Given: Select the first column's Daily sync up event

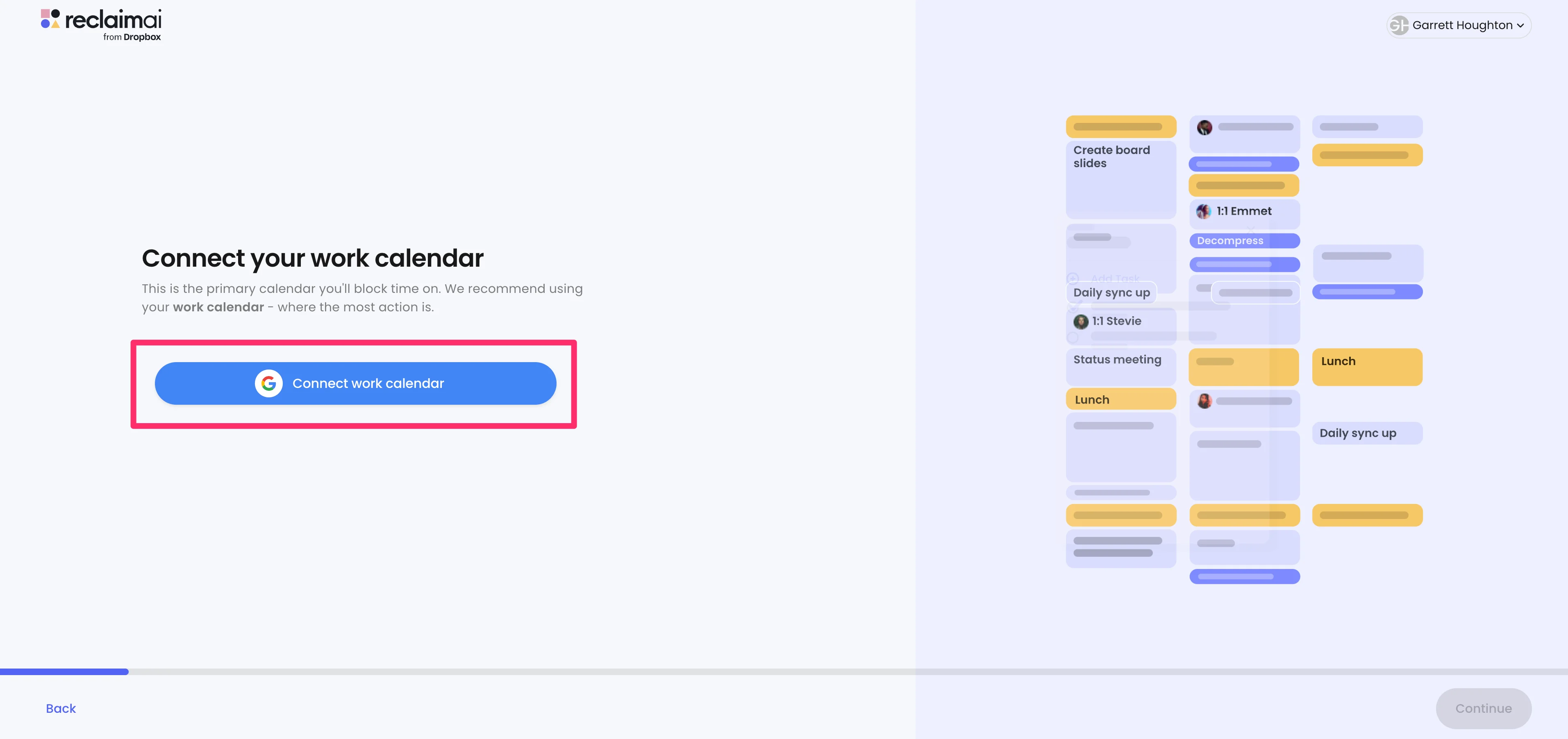Looking at the screenshot, I should coord(1111,292).
